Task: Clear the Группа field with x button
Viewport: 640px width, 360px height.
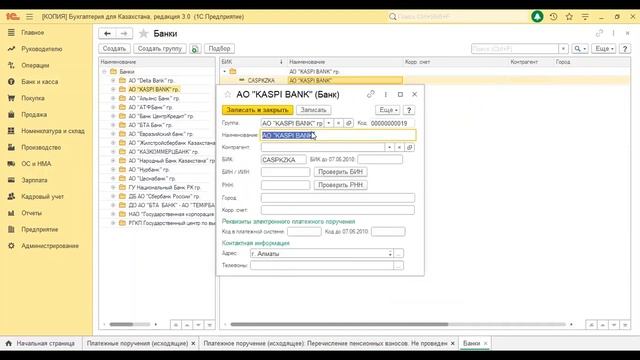Action: click(338, 123)
